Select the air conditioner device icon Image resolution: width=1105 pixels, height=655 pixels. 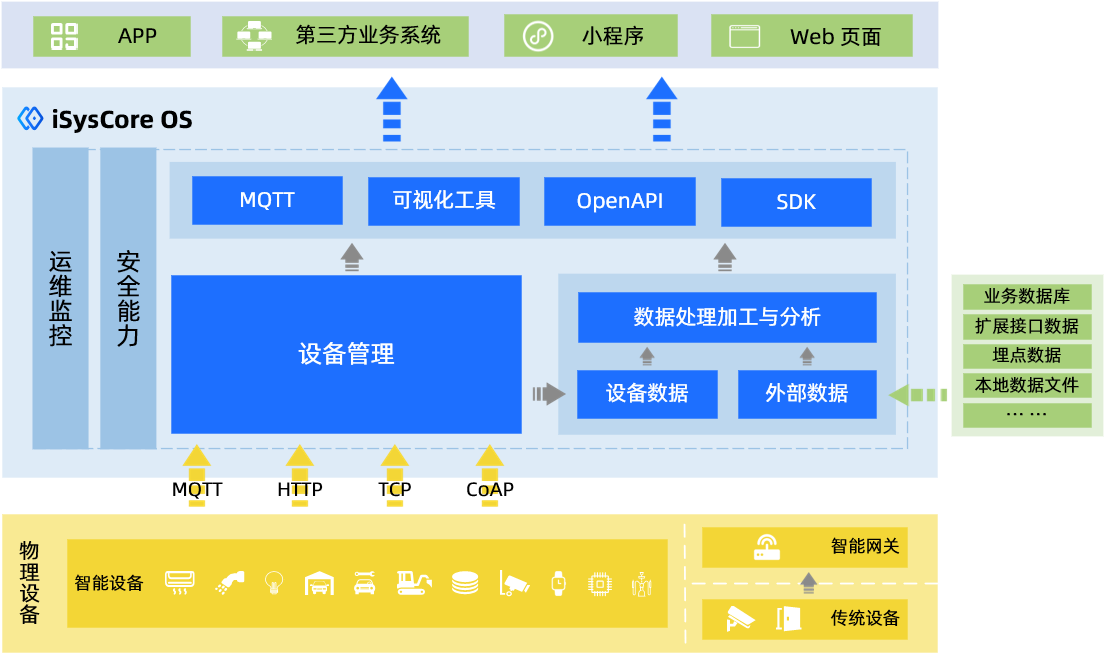[180, 582]
